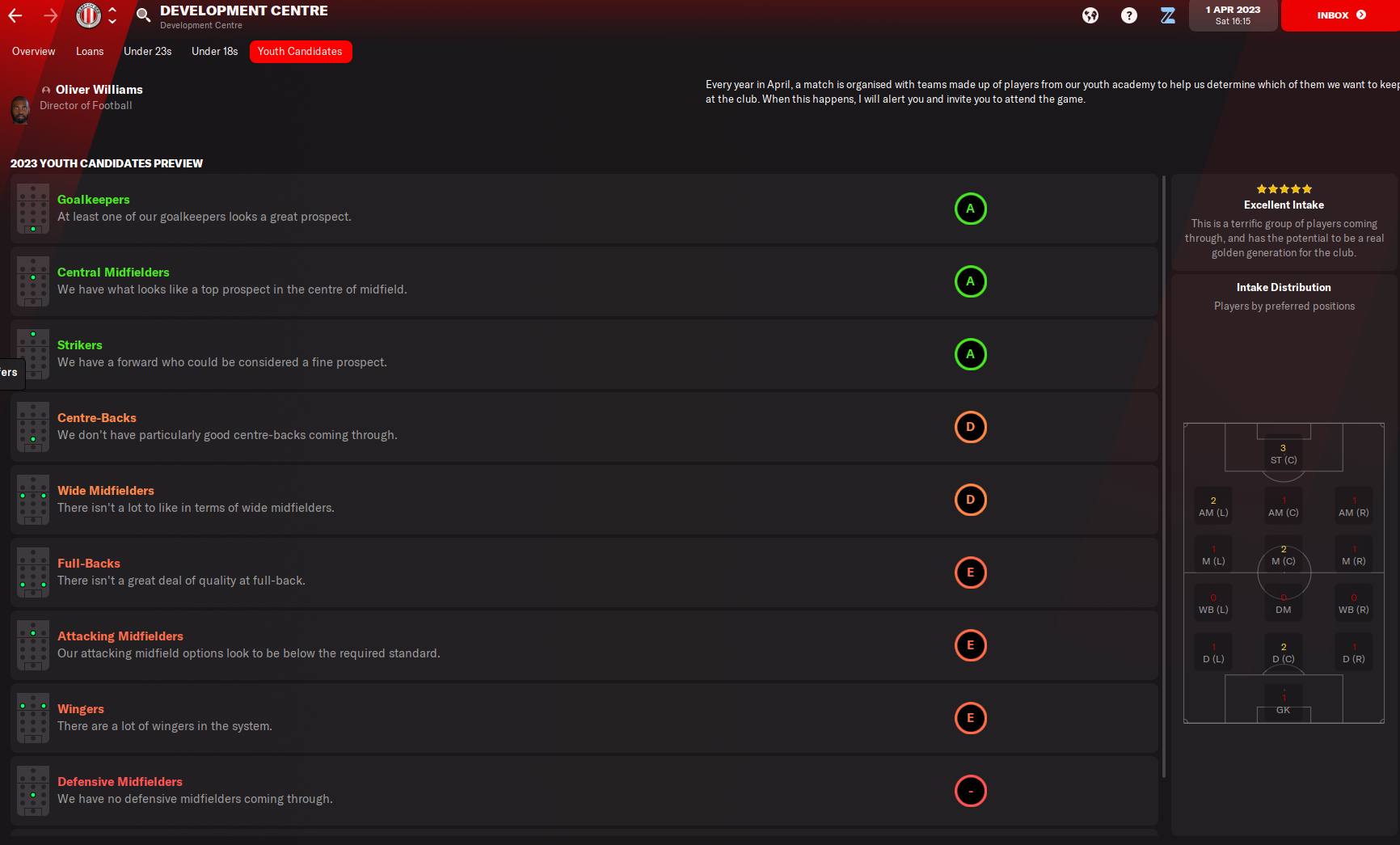The height and width of the screenshot is (845, 1400).
Task: Click the Defensive Midfielders position pitch icon
Action: click(33, 791)
